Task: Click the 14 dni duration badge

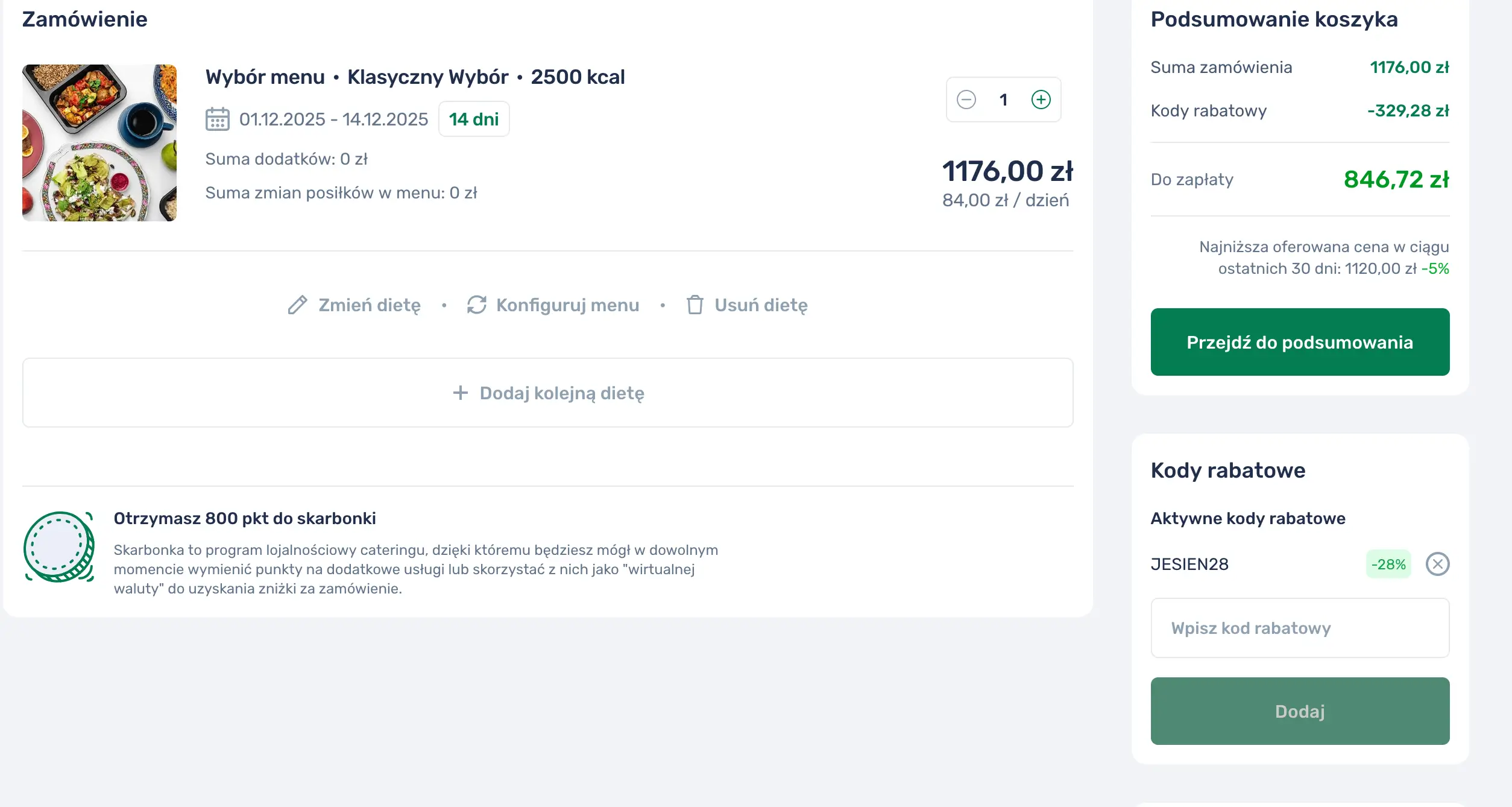Action: pos(474,119)
